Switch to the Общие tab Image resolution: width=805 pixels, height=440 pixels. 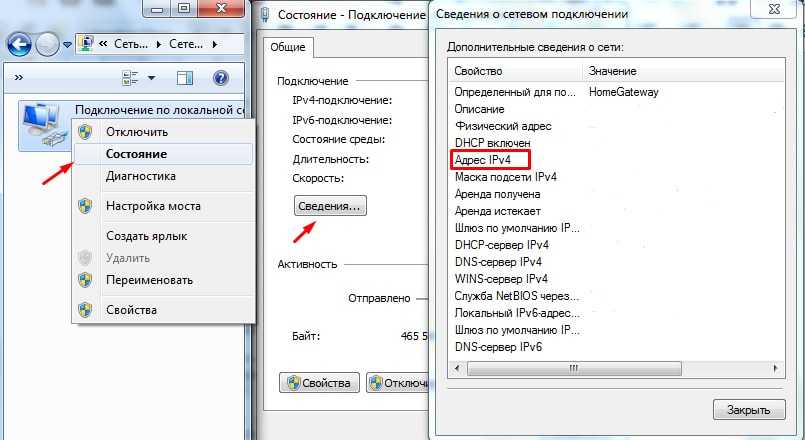[x=290, y=47]
